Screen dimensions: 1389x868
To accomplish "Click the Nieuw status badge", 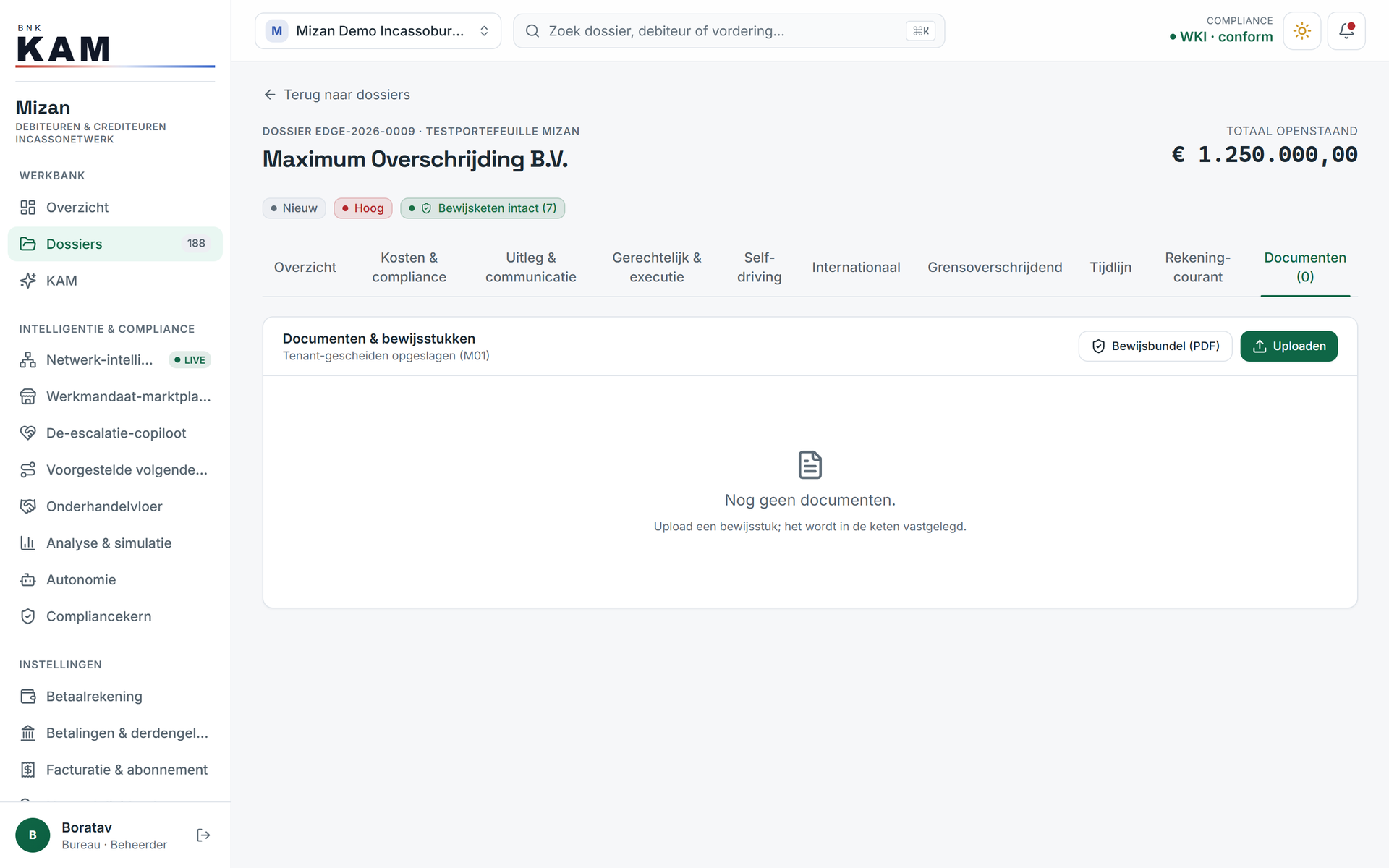I will tap(294, 208).
